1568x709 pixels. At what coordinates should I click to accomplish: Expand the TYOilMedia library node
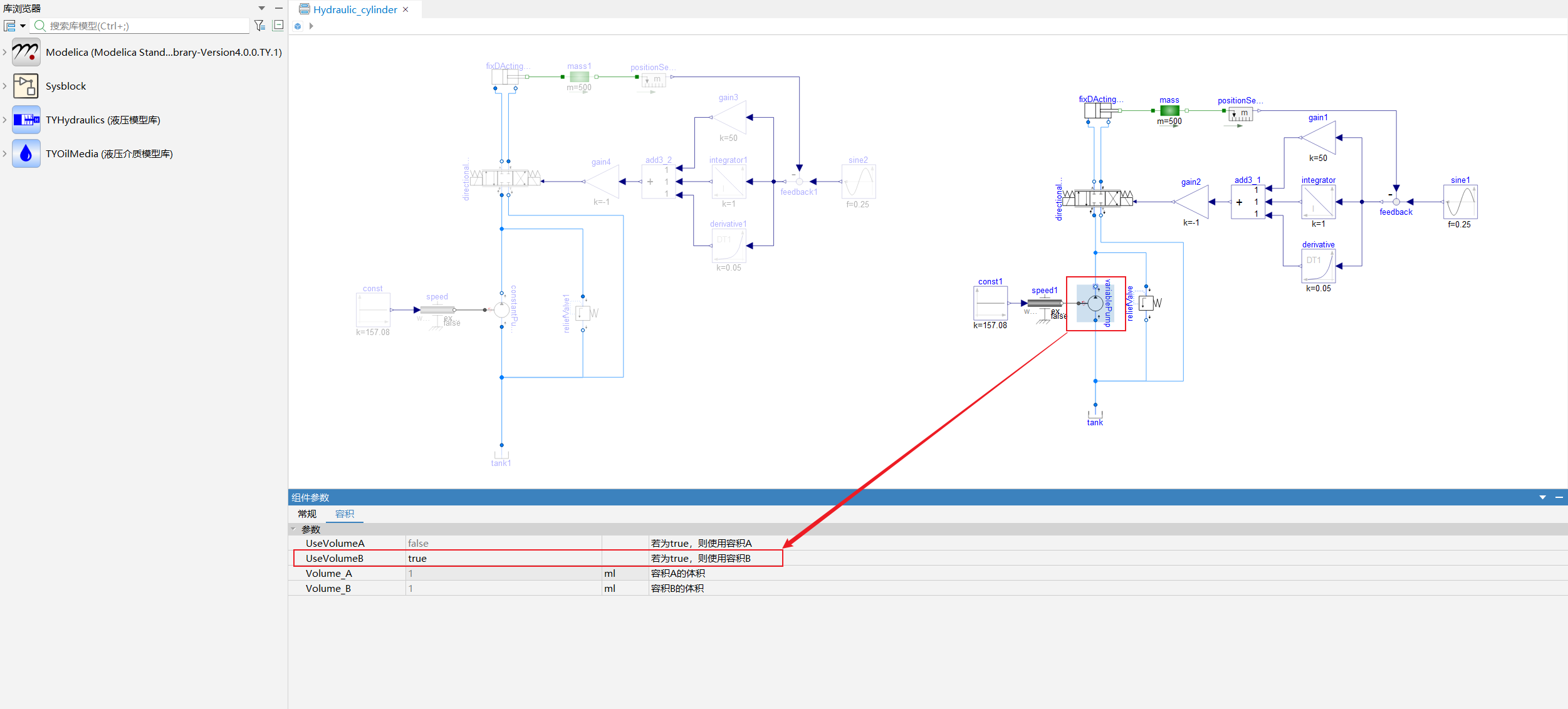(x=5, y=153)
